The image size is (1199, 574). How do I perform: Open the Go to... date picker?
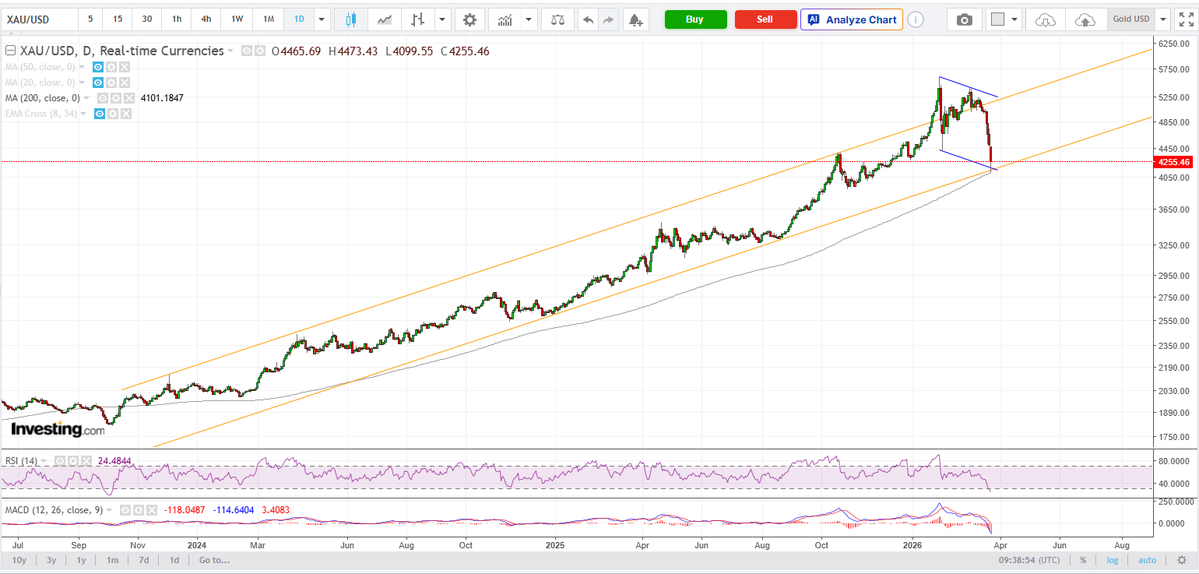[214, 560]
